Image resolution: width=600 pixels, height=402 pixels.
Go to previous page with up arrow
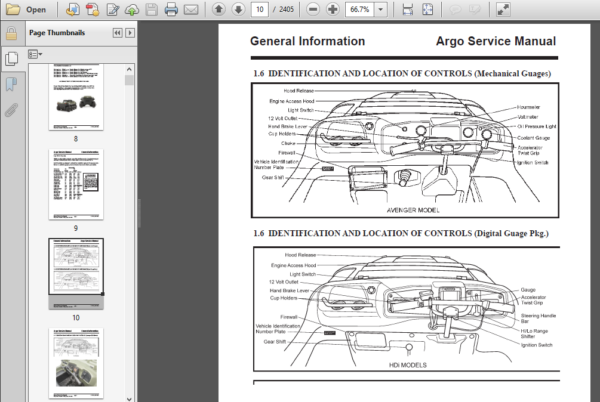point(218,10)
